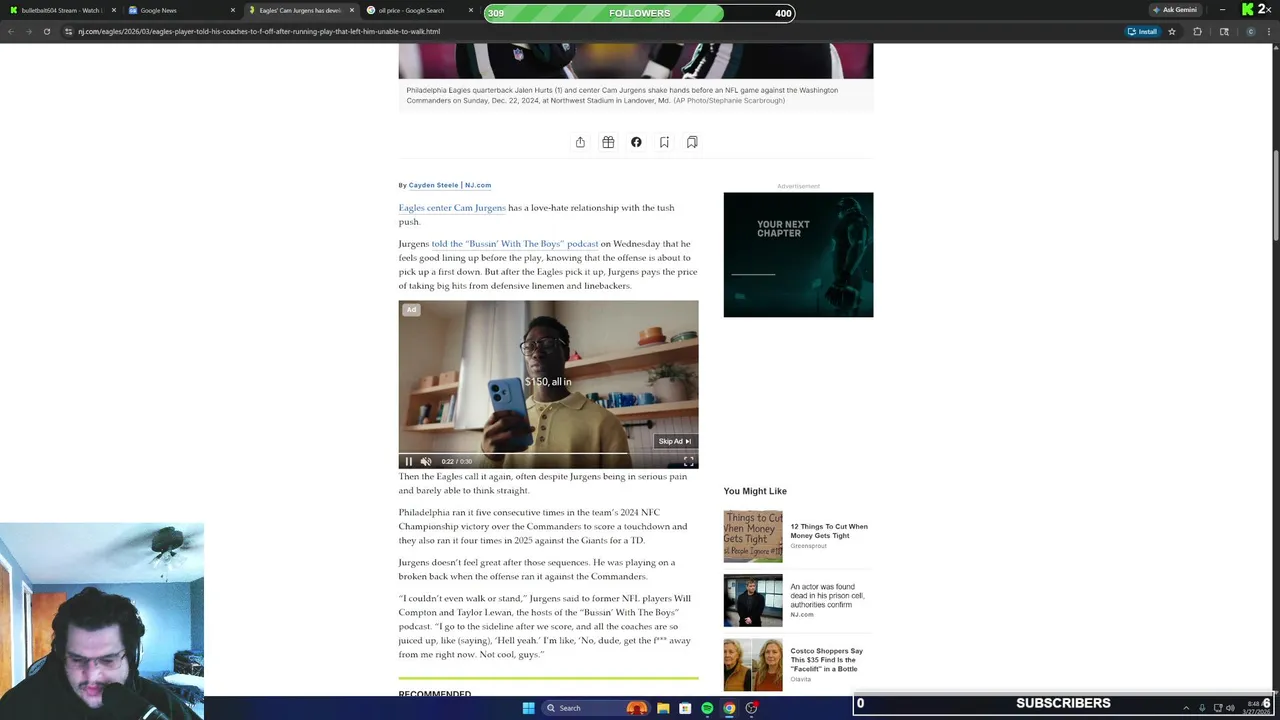The image size is (1280, 720).
Task: Open File Explorer from the taskbar
Action: coord(663,708)
